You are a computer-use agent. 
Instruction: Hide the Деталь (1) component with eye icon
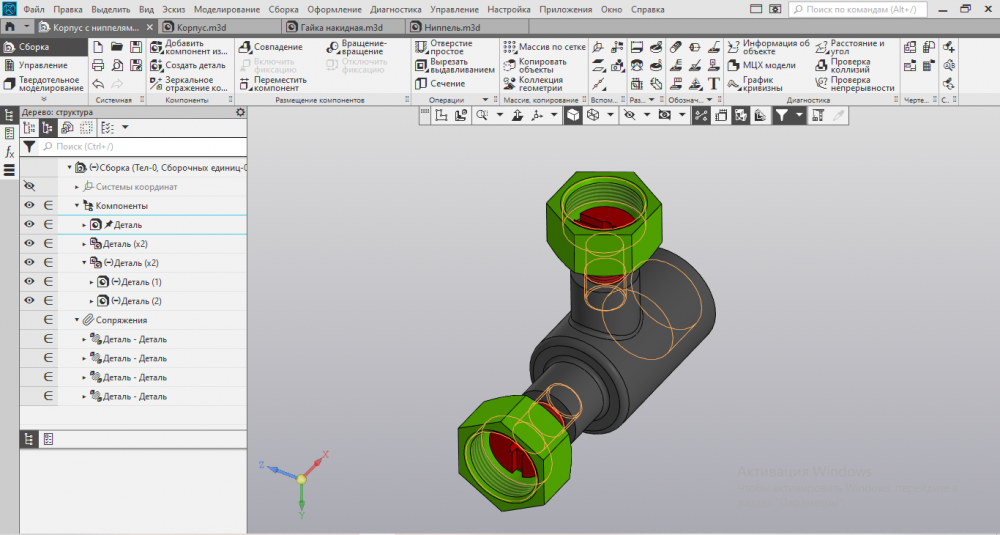pos(29,282)
